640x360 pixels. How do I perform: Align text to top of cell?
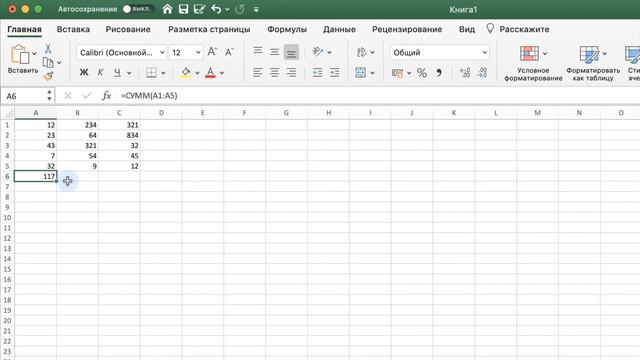coord(258,51)
